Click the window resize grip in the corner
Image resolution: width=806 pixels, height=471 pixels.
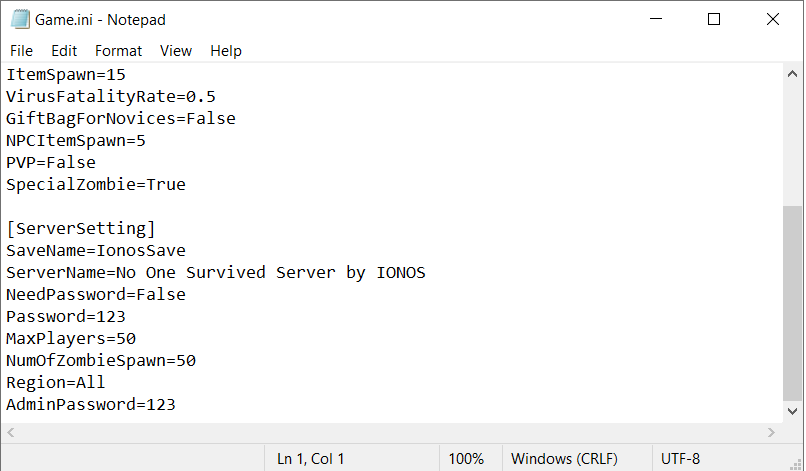(795, 463)
